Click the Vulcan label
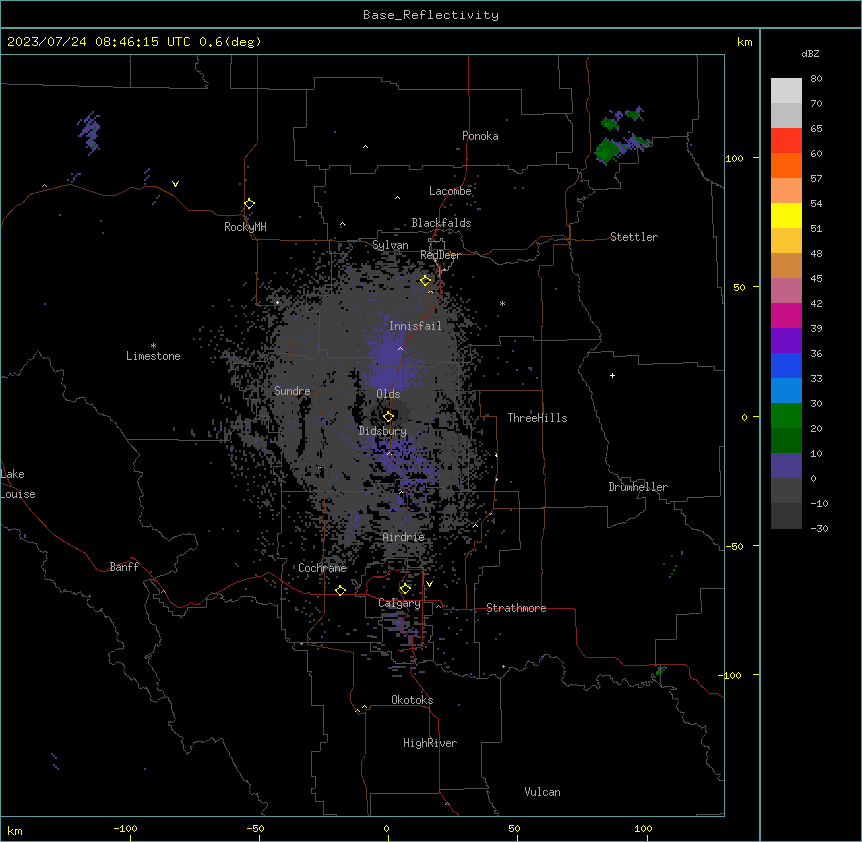The width and height of the screenshot is (862, 842). pyautogui.click(x=542, y=792)
